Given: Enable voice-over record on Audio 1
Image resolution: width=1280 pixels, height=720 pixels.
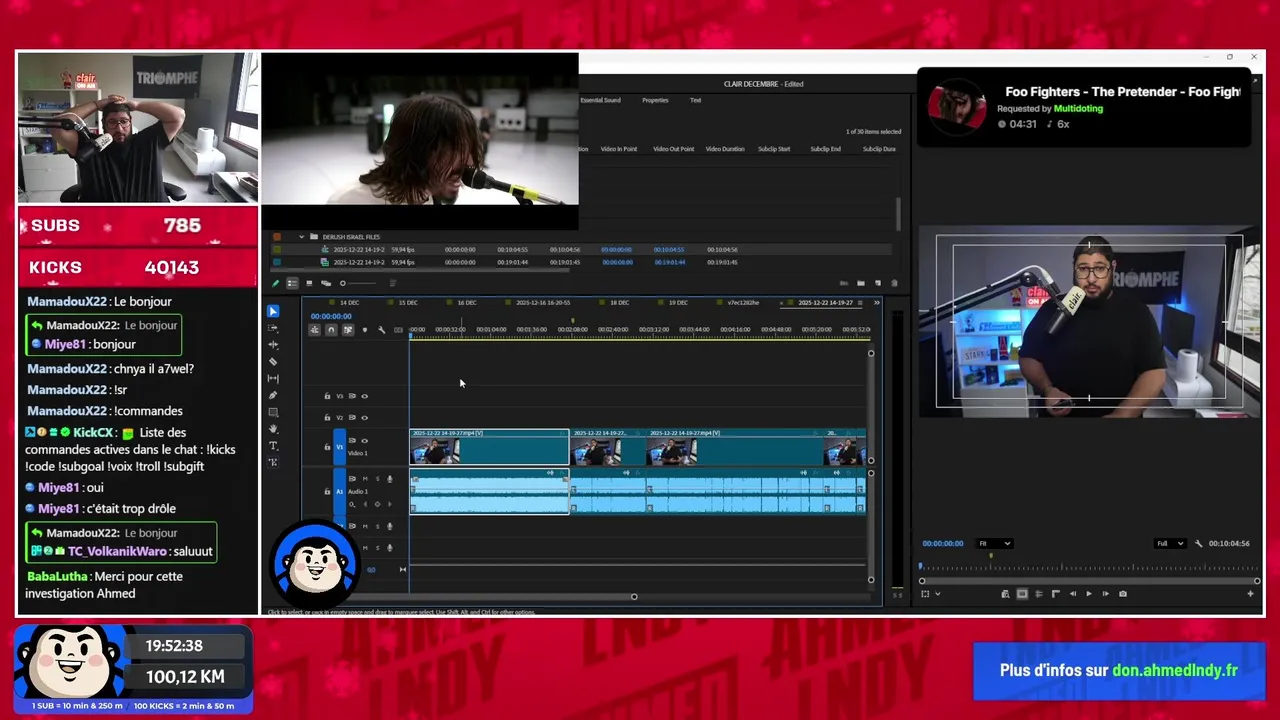Looking at the screenshot, I should click(389, 479).
